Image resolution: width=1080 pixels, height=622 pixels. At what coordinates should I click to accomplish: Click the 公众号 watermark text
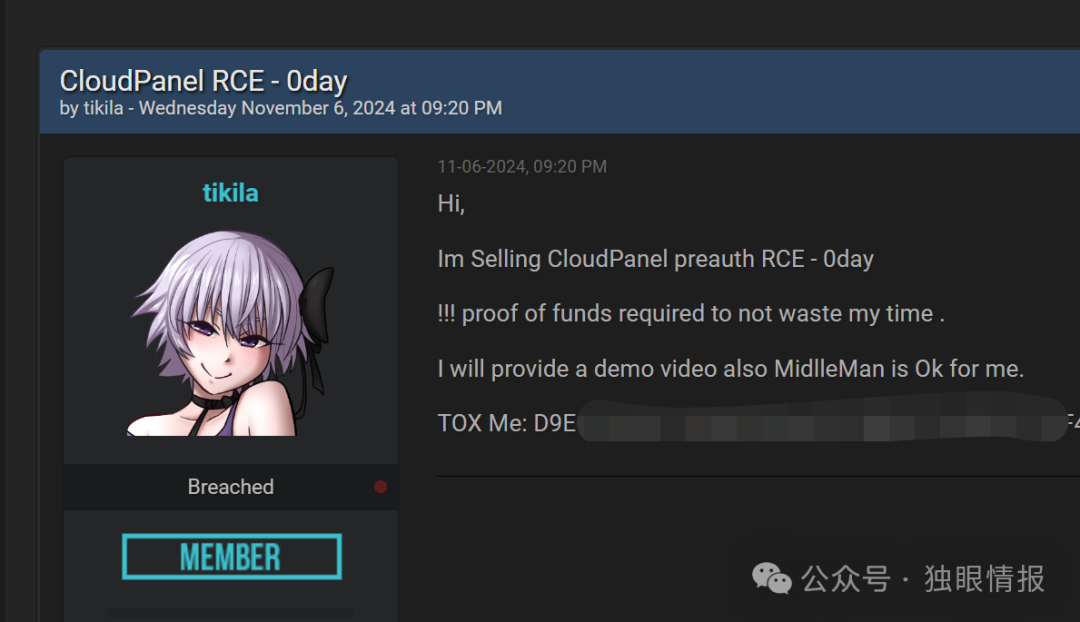[845, 579]
